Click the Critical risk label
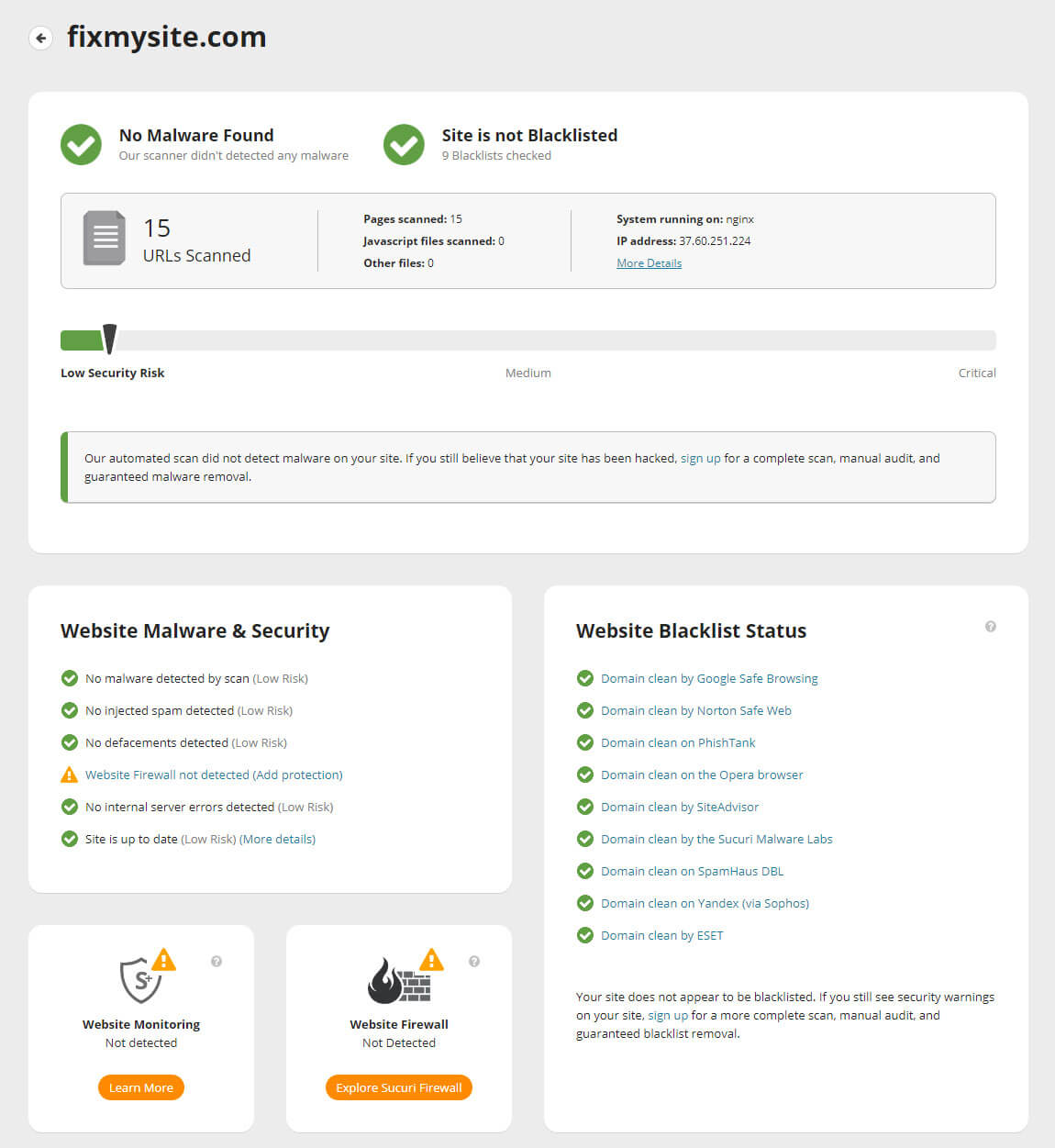Image resolution: width=1055 pixels, height=1148 pixels. (x=977, y=373)
